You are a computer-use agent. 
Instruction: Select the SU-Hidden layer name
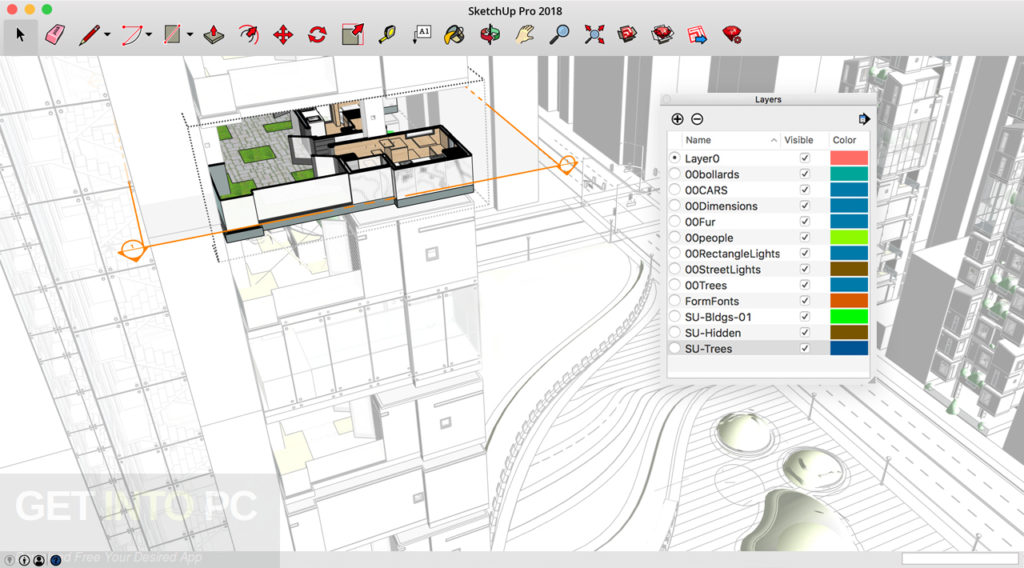pyautogui.click(x=712, y=333)
